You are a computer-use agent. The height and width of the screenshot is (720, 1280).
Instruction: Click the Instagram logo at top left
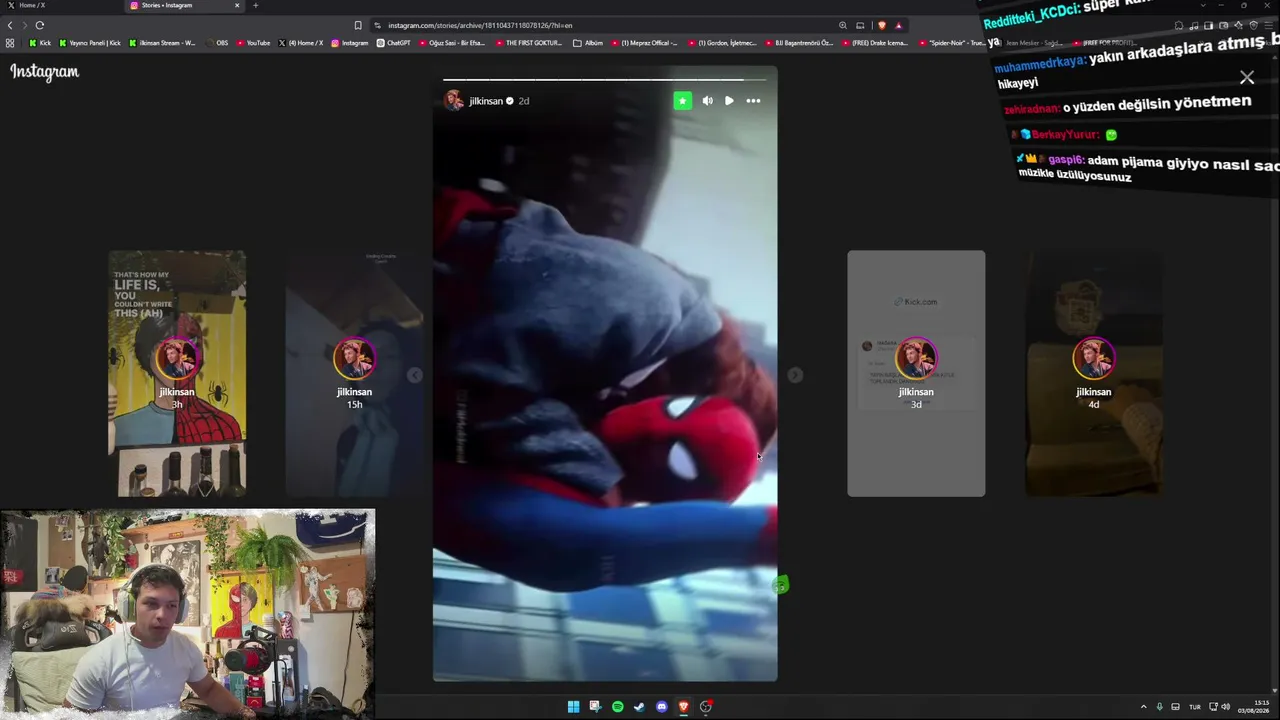[44, 72]
